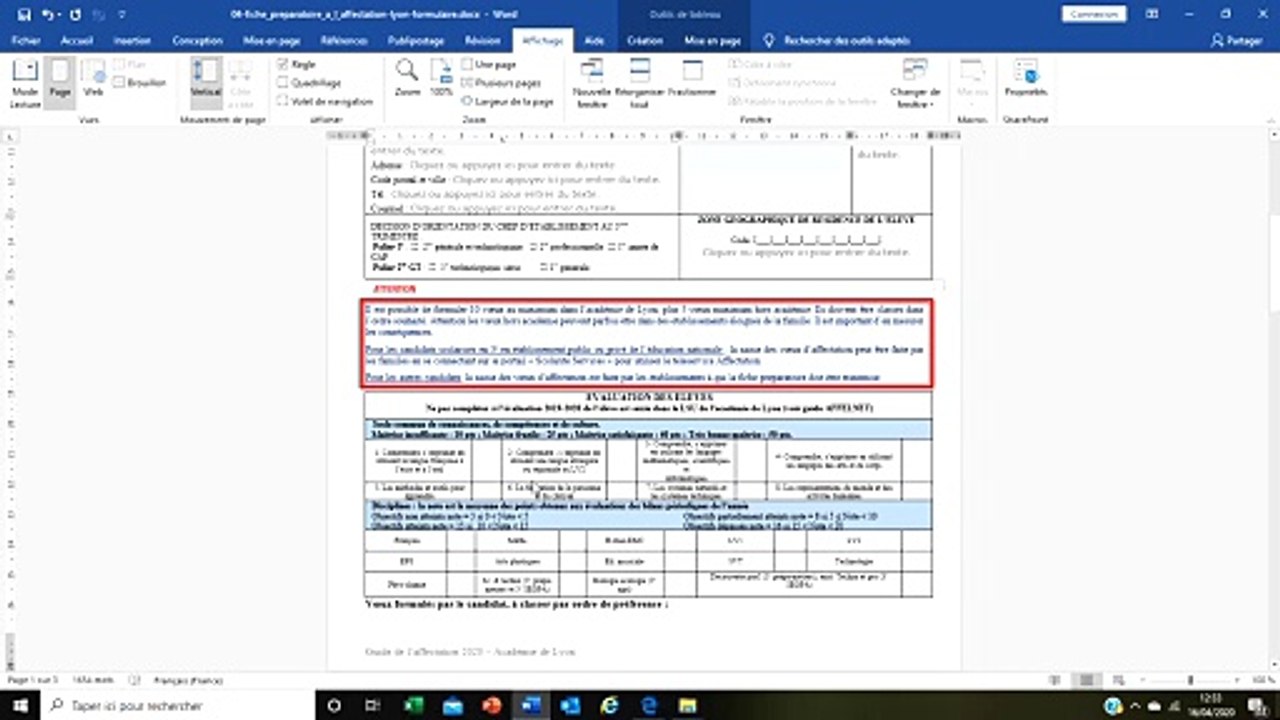The height and width of the screenshot is (720, 1280).
Task: Open the Accueil tab
Action: (77, 41)
